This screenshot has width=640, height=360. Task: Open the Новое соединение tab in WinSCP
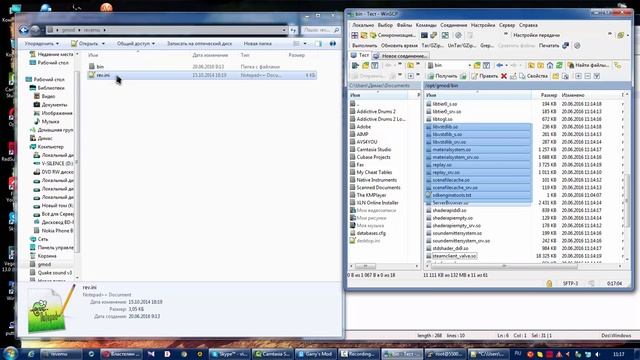(400, 56)
